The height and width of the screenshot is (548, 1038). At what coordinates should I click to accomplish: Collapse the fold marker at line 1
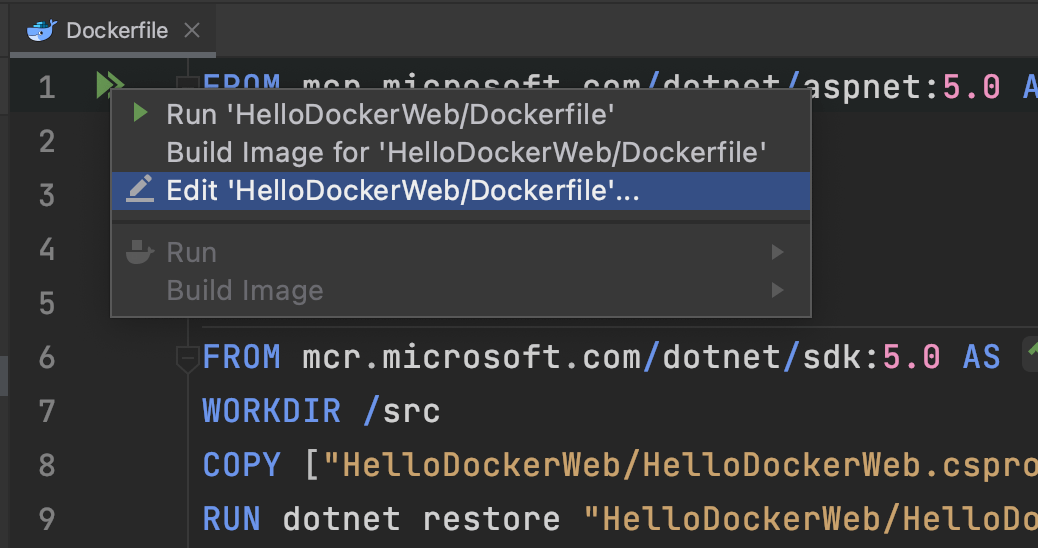[187, 82]
